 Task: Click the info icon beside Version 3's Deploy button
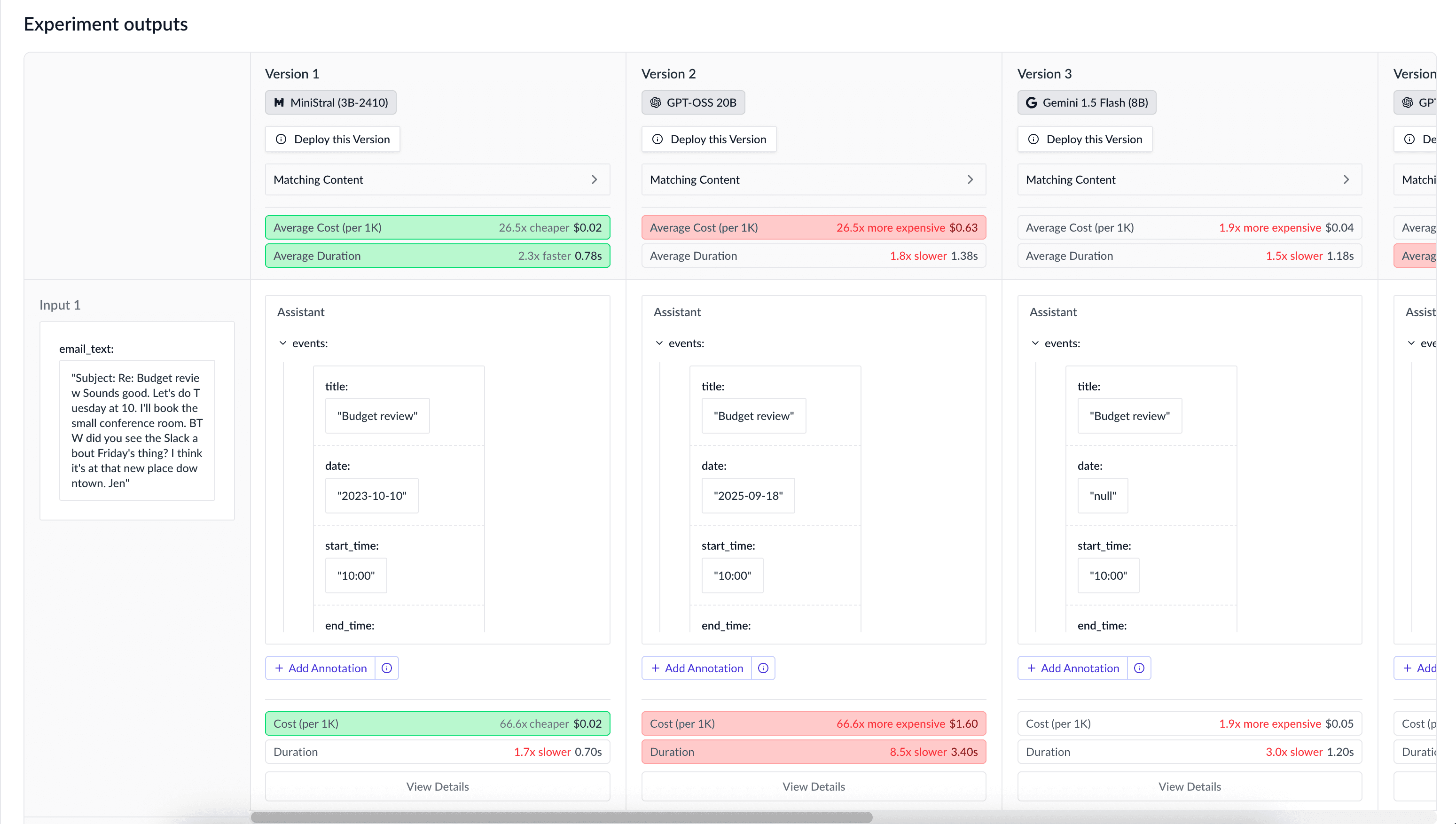1033,139
